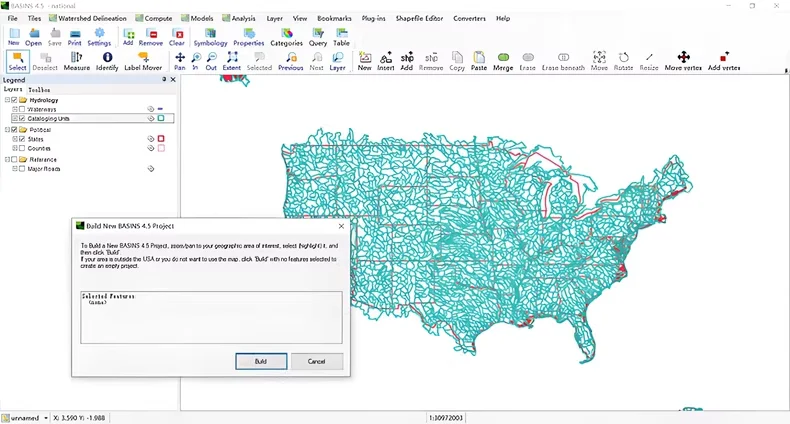This screenshot has height=424, width=790.
Task: Expand the States layer node
Action: point(15,139)
